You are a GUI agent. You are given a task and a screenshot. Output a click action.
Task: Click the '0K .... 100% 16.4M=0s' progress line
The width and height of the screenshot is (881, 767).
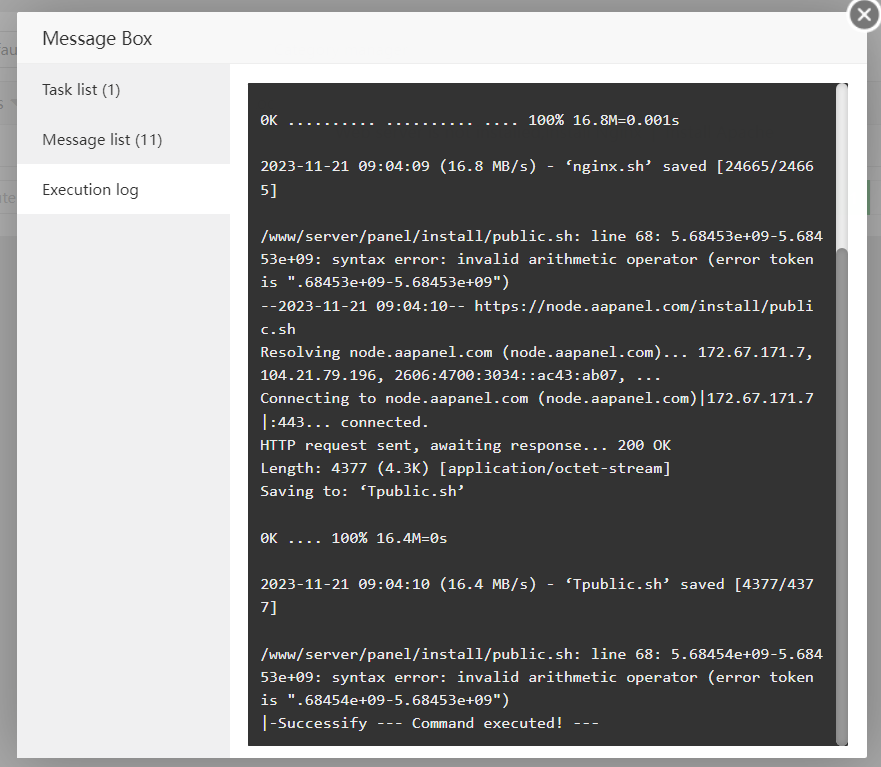353,538
